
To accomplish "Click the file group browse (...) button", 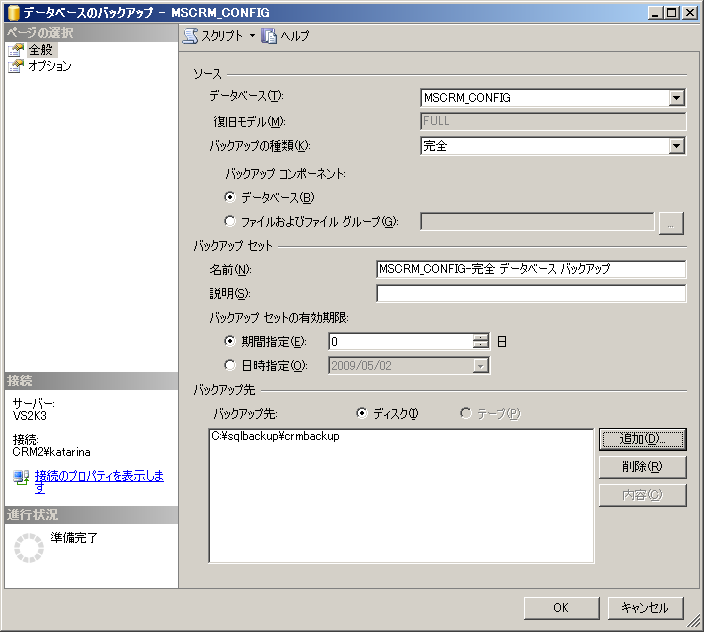I will coord(671,223).
